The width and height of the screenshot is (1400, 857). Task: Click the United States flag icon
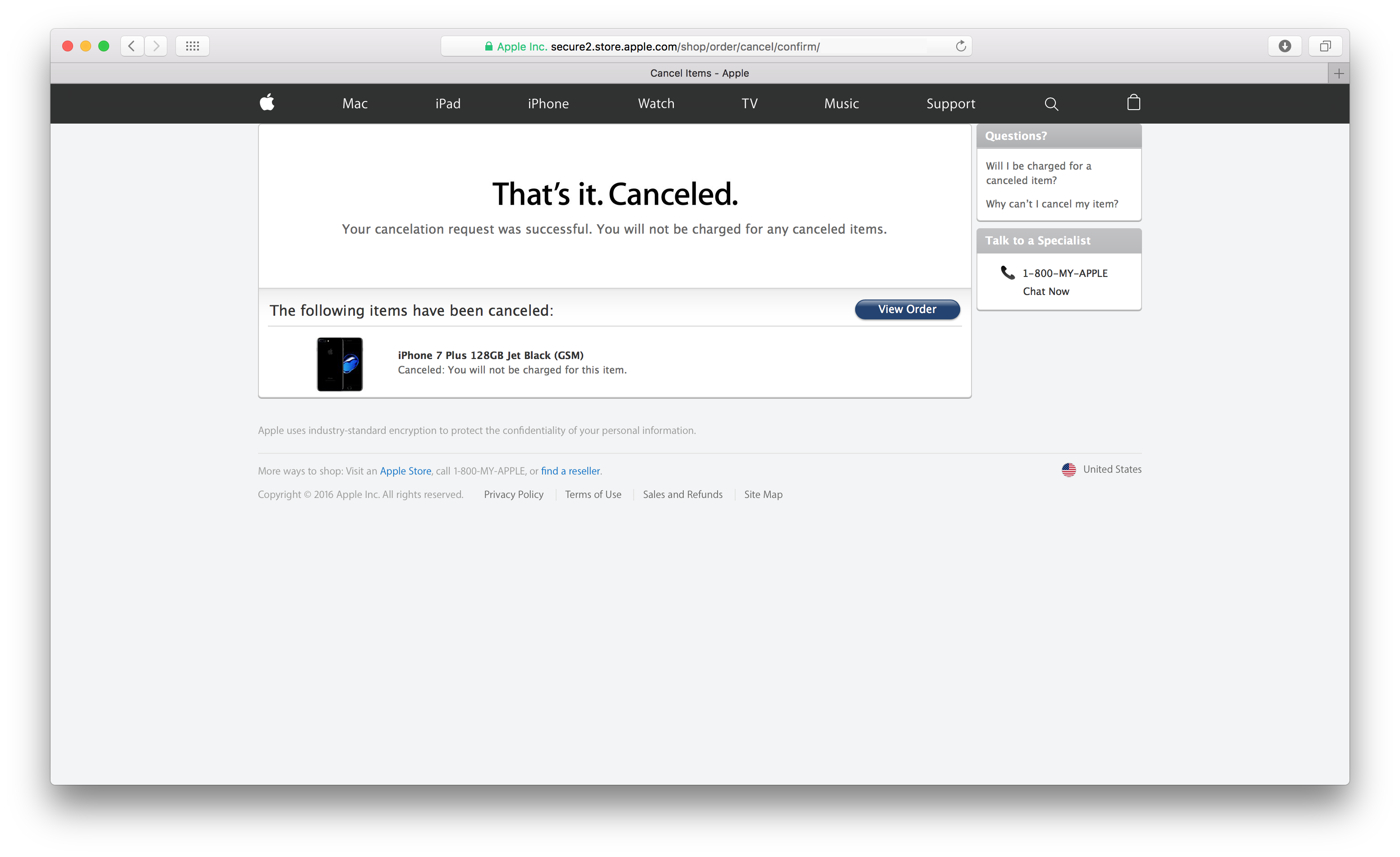click(x=1069, y=470)
